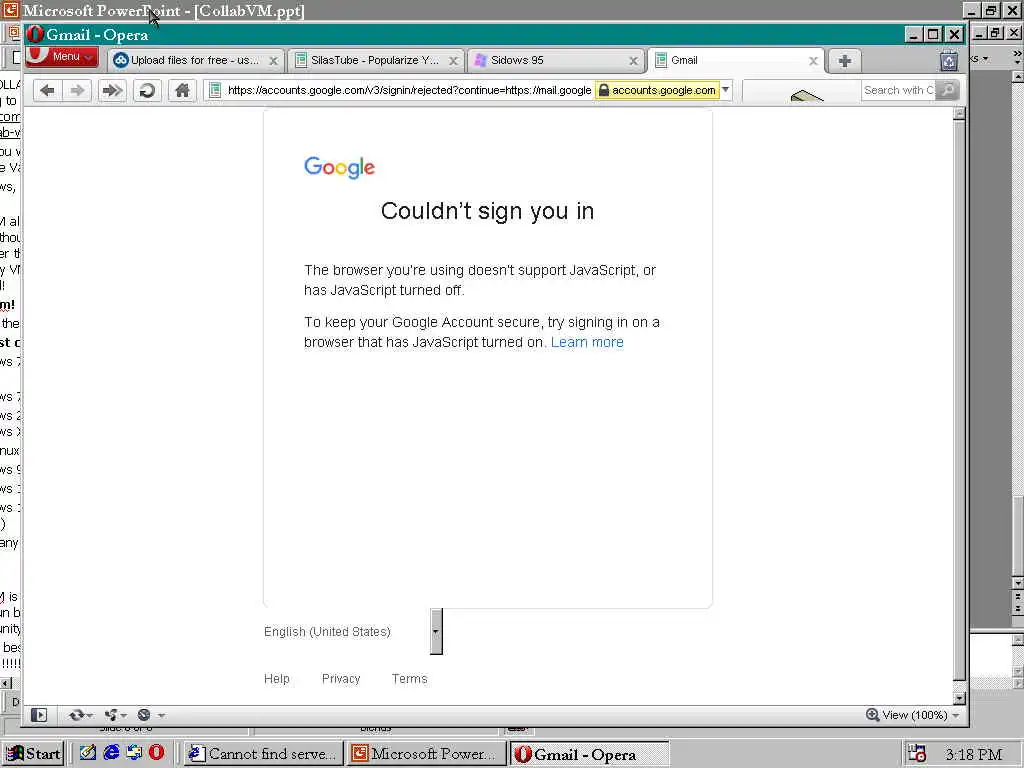The image size is (1024, 768).
Task: Open the Opera Link sync dropdown icon
Action: pos(80,715)
